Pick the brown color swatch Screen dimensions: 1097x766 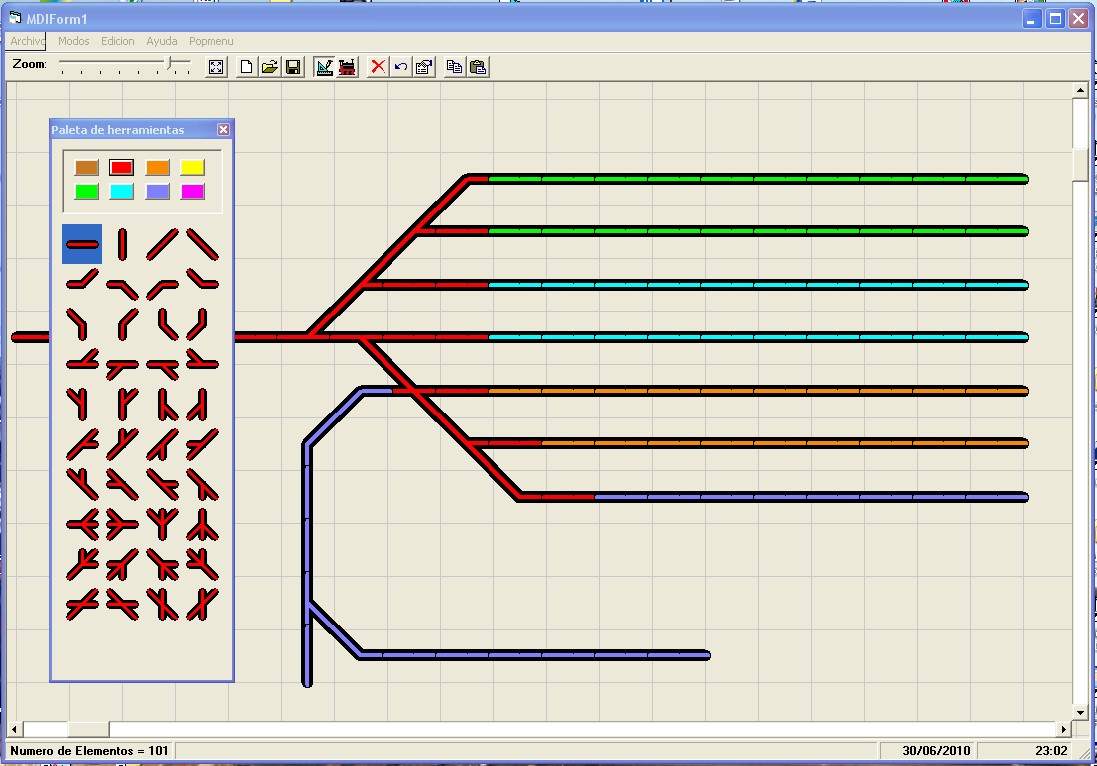tap(87, 167)
